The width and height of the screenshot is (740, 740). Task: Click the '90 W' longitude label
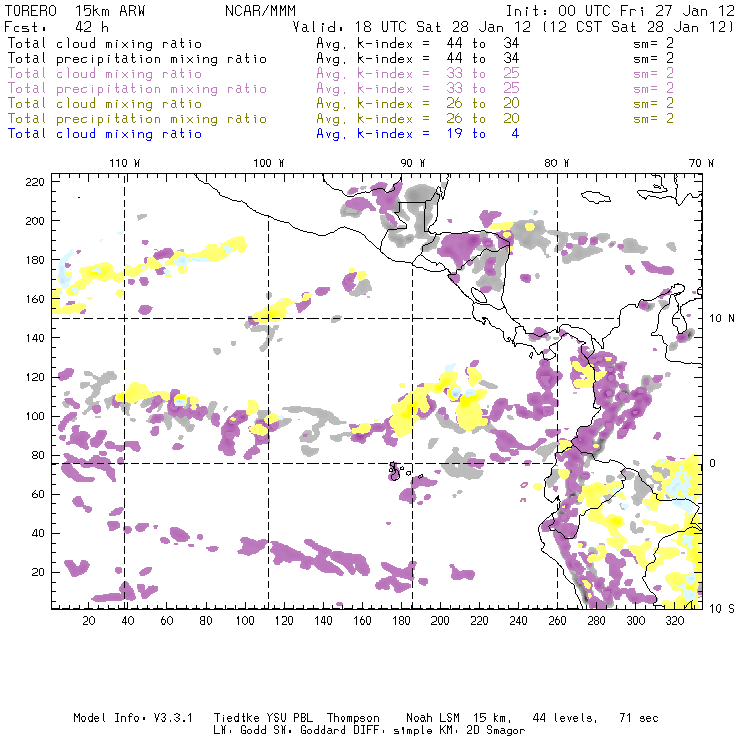[x=413, y=163]
